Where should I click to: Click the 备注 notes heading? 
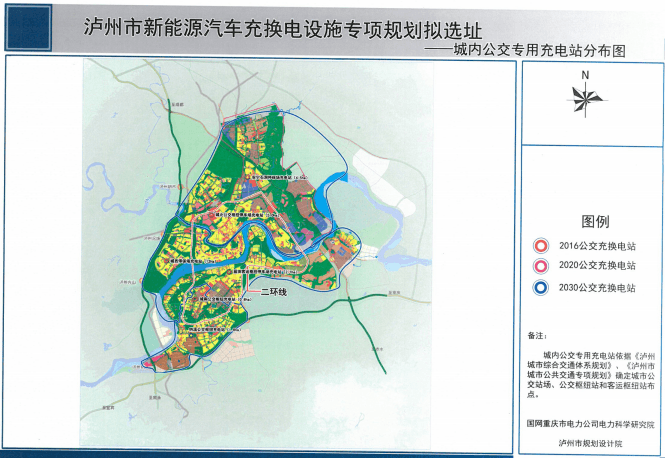537,335
